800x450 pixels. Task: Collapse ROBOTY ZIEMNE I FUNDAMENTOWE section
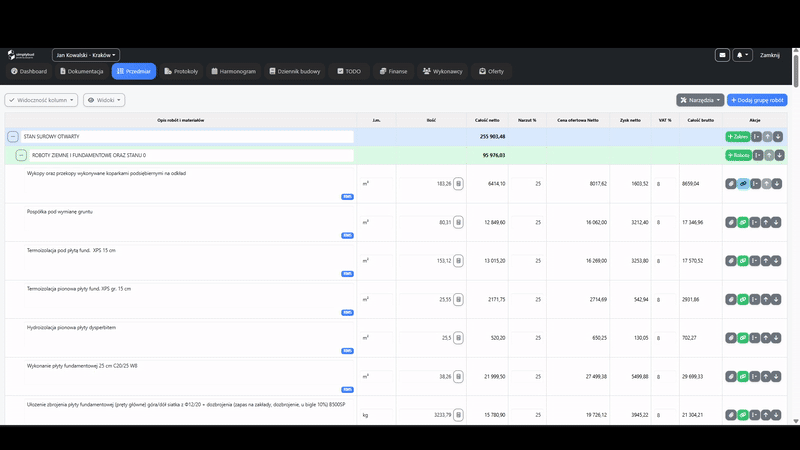(21, 155)
